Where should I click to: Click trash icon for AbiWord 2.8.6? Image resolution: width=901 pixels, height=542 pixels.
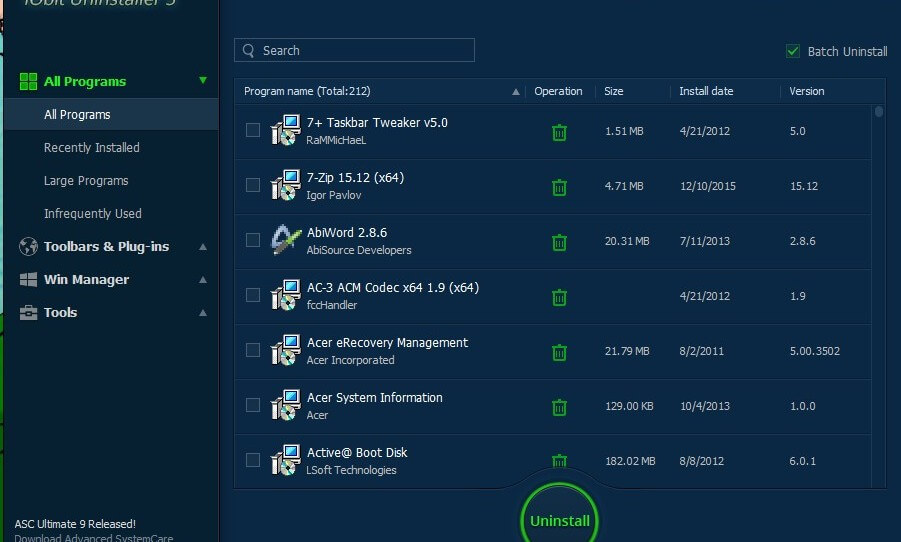coord(559,243)
